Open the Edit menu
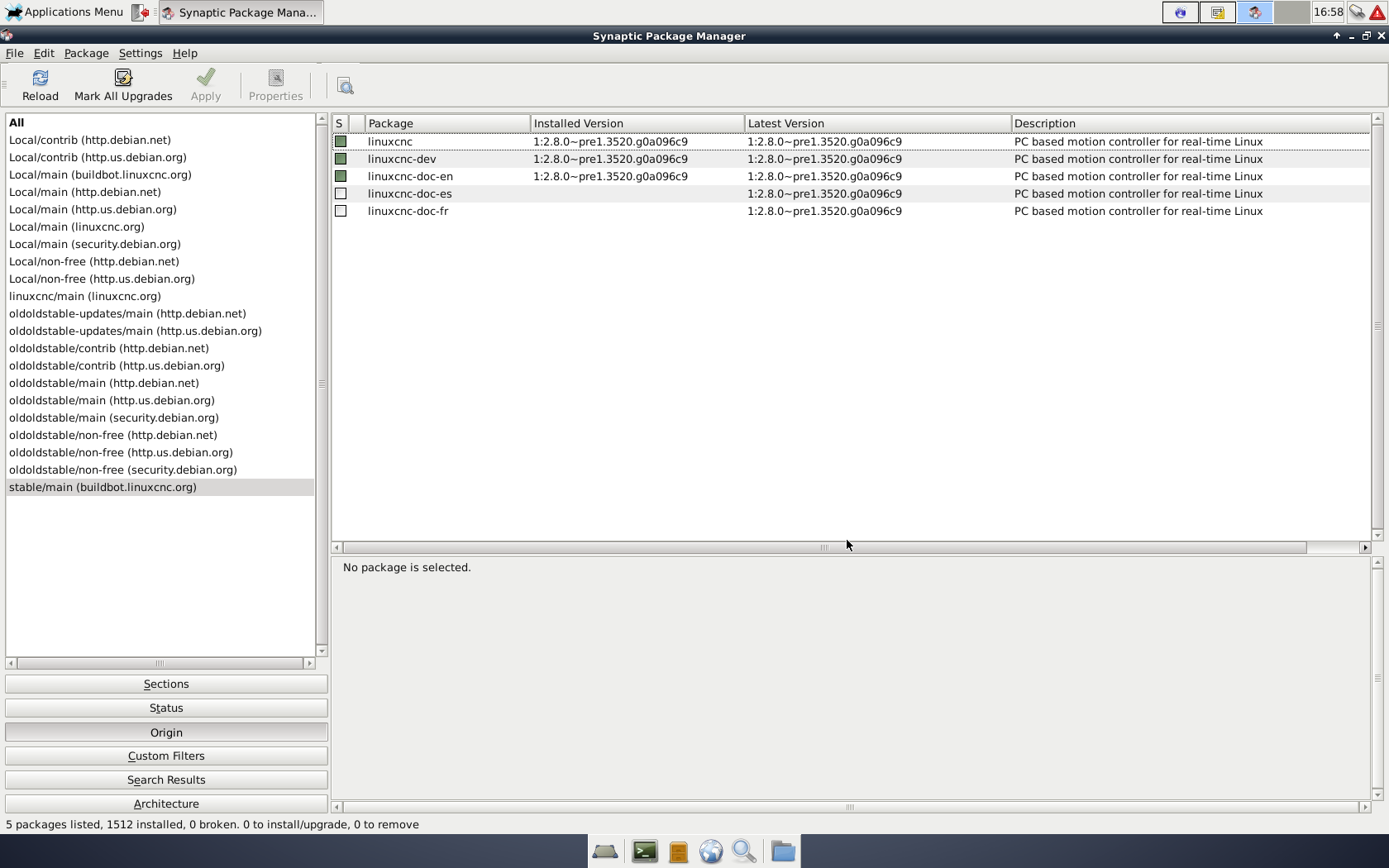The width and height of the screenshot is (1389, 868). [x=44, y=53]
